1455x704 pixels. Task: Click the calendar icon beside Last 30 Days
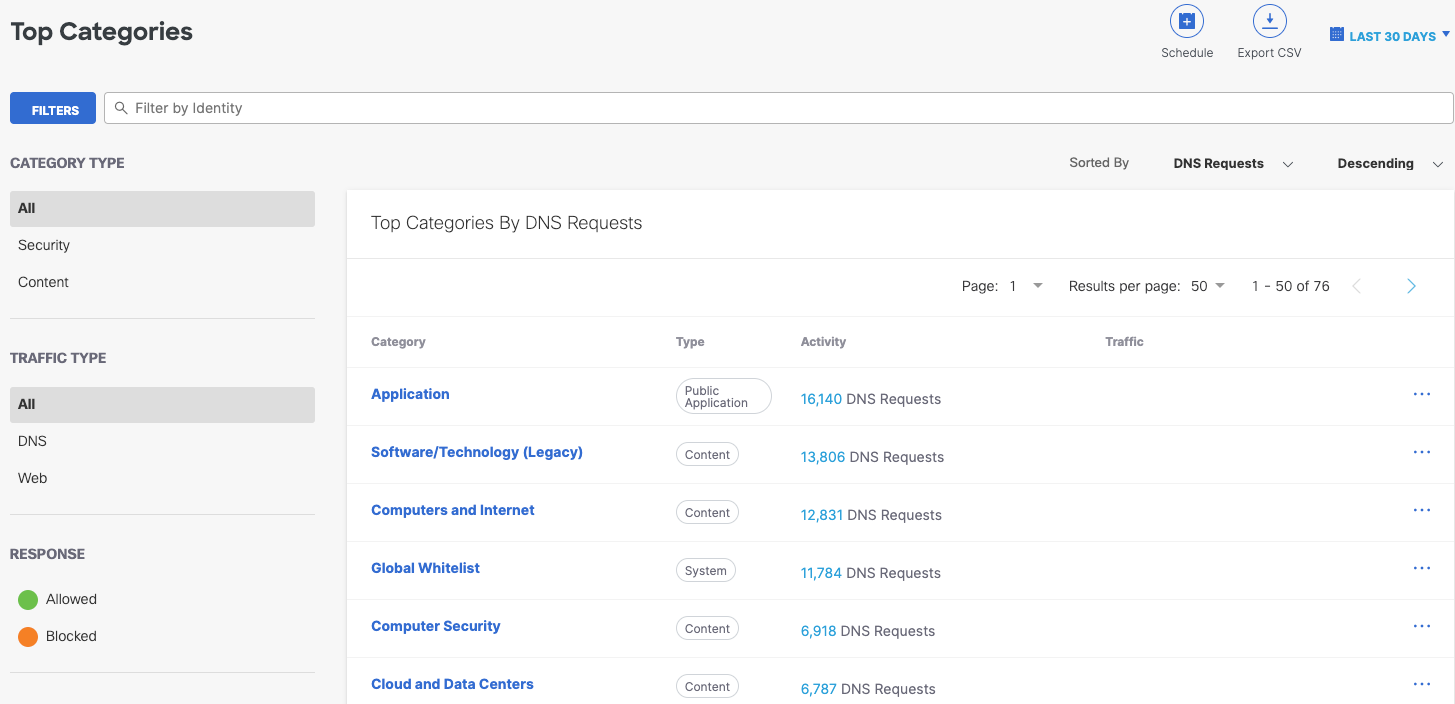[x=1336, y=35]
